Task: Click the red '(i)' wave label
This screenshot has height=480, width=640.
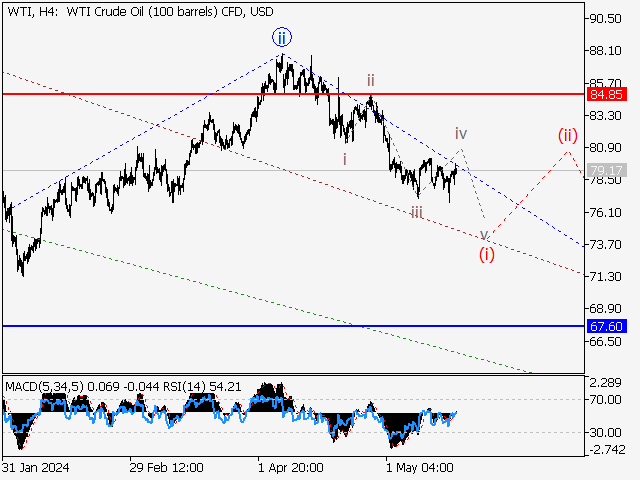Action: click(487, 255)
